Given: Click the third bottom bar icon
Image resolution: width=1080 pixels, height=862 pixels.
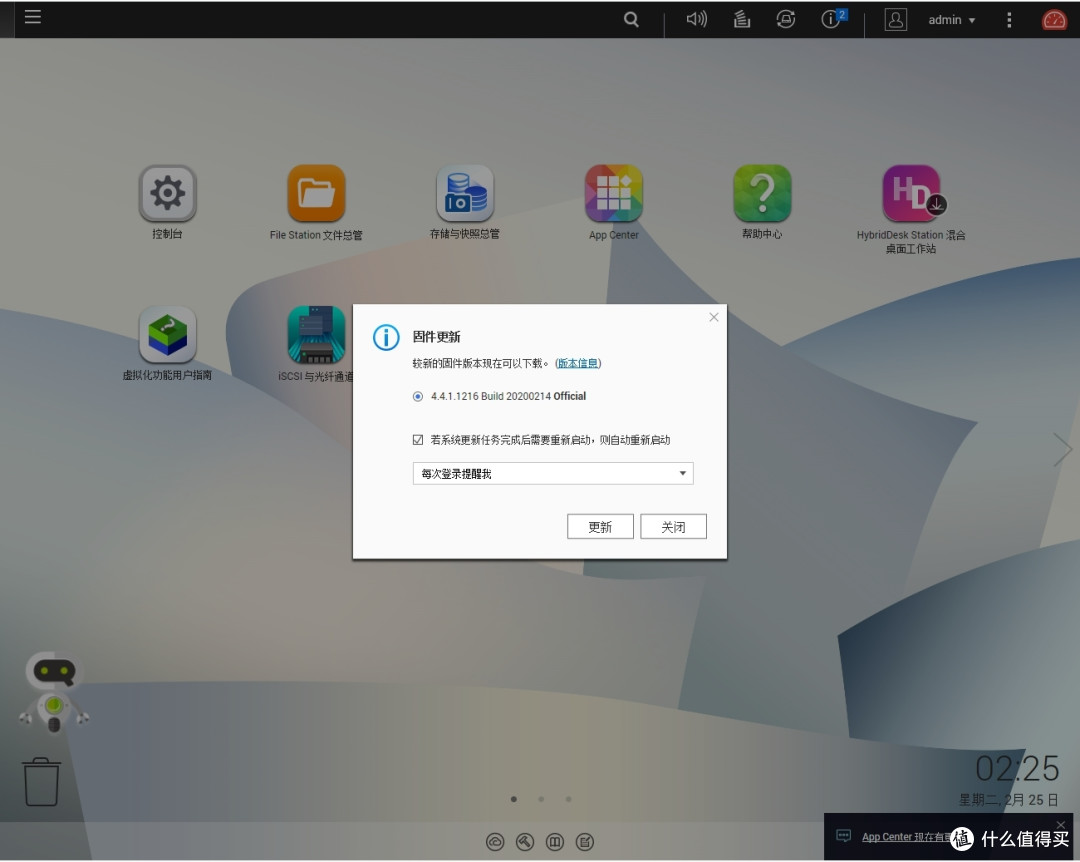Looking at the screenshot, I should tap(555, 842).
